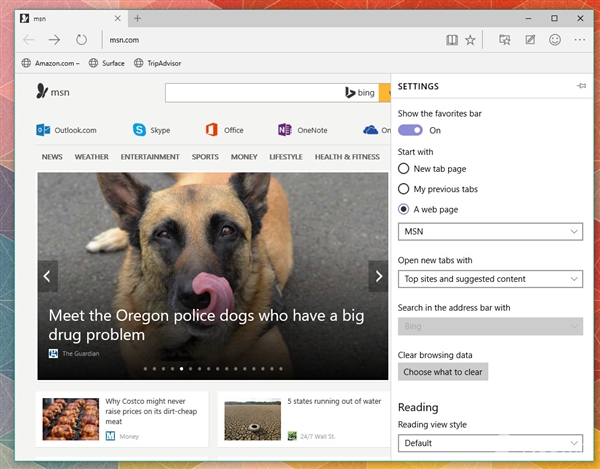Open a new tab with plus button
The width and height of the screenshot is (600, 469).
[137, 18]
